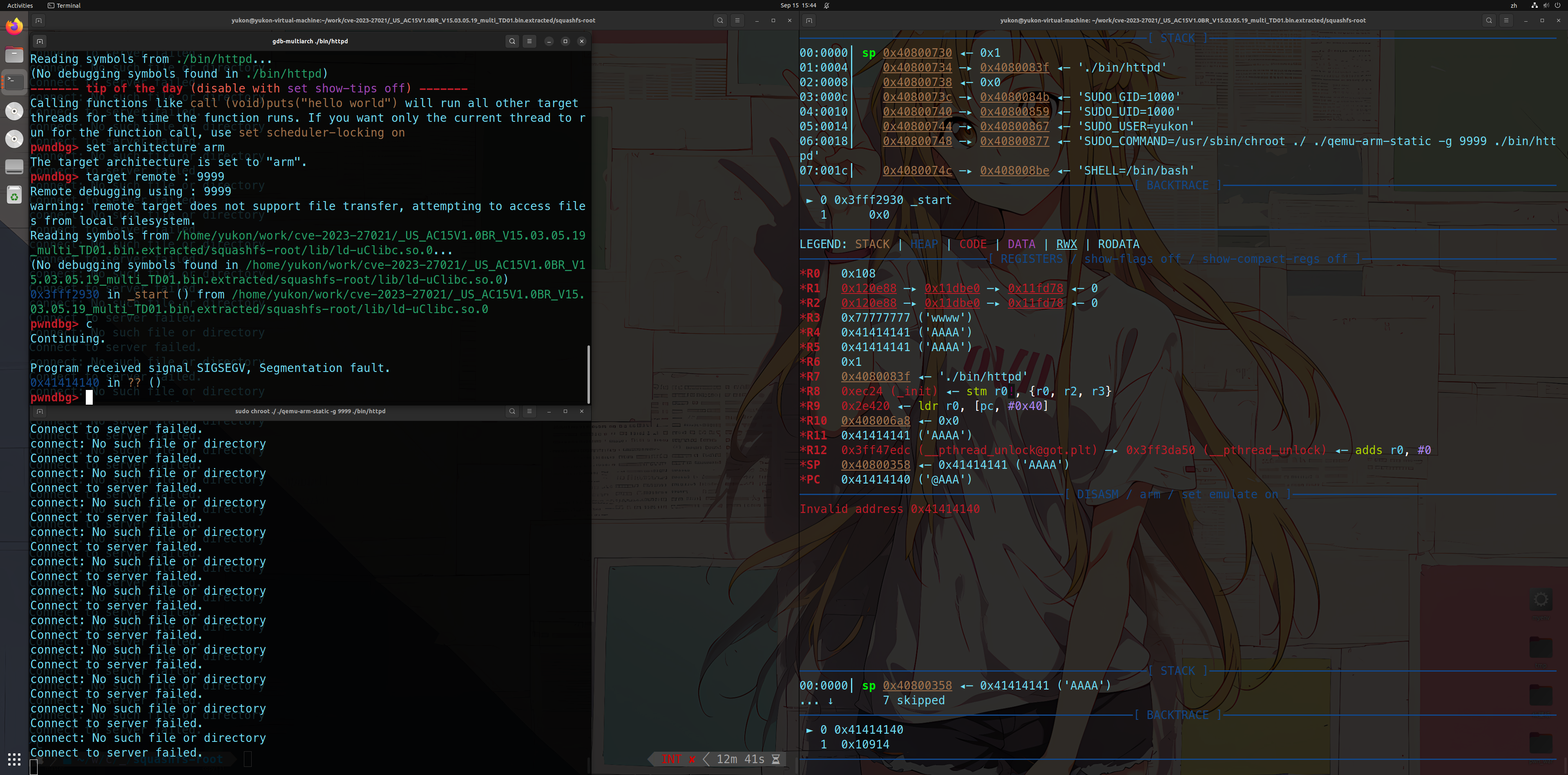This screenshot has width=1568, height=775.
Task: Click the new tab icon in gdb-multiarch window
Action: point(40,41)
